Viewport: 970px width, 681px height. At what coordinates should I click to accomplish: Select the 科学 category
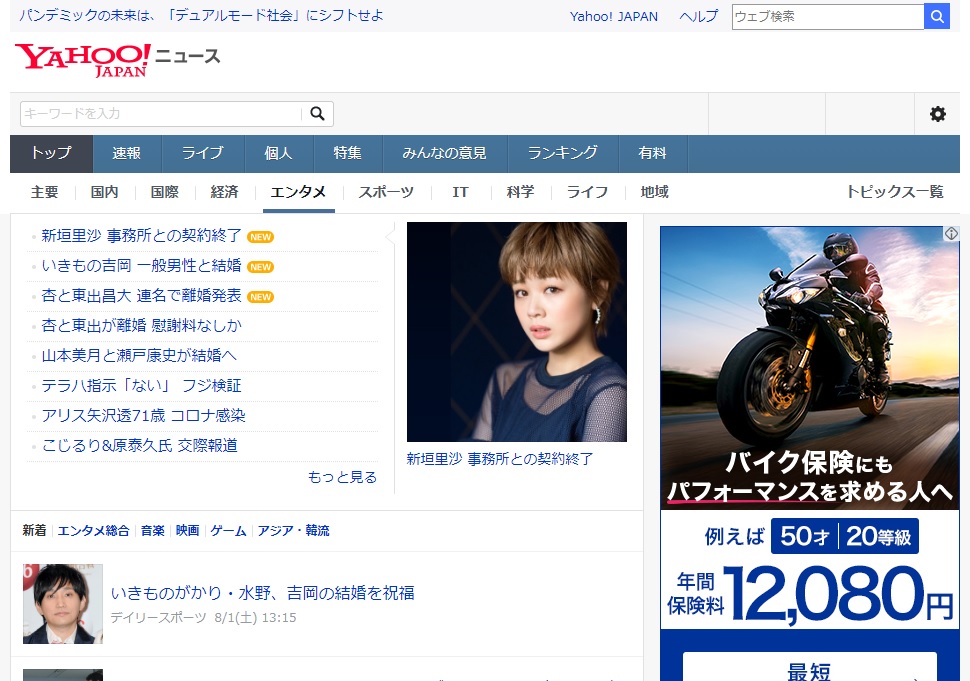click(x=520, y=192)
